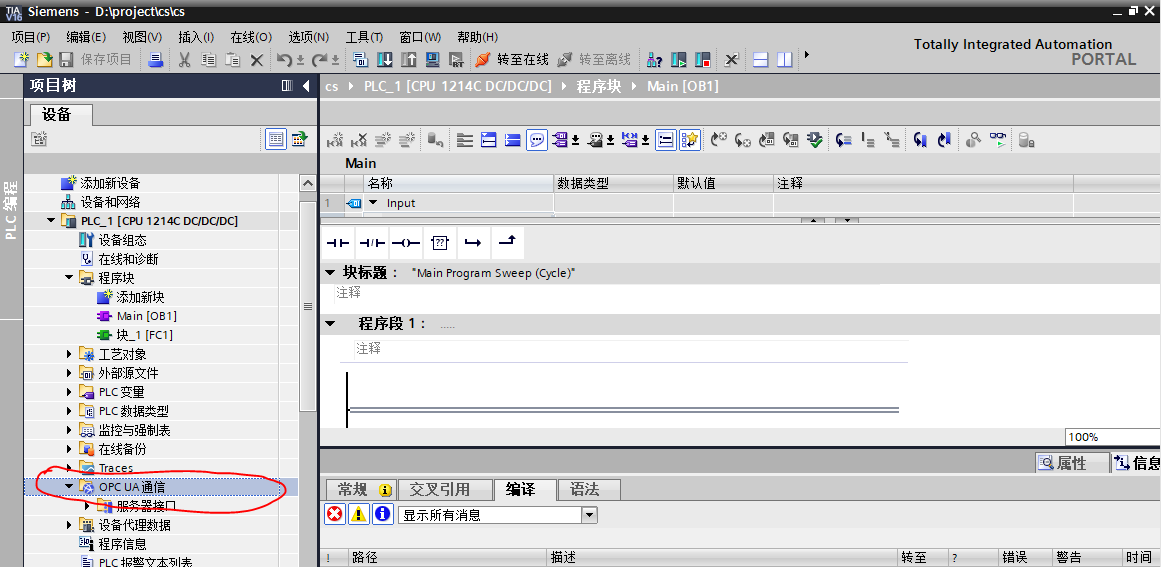Collapse 程序段 1 network
The width and height of the screenshot is (1162, 567).
click(x=331, y=324)
